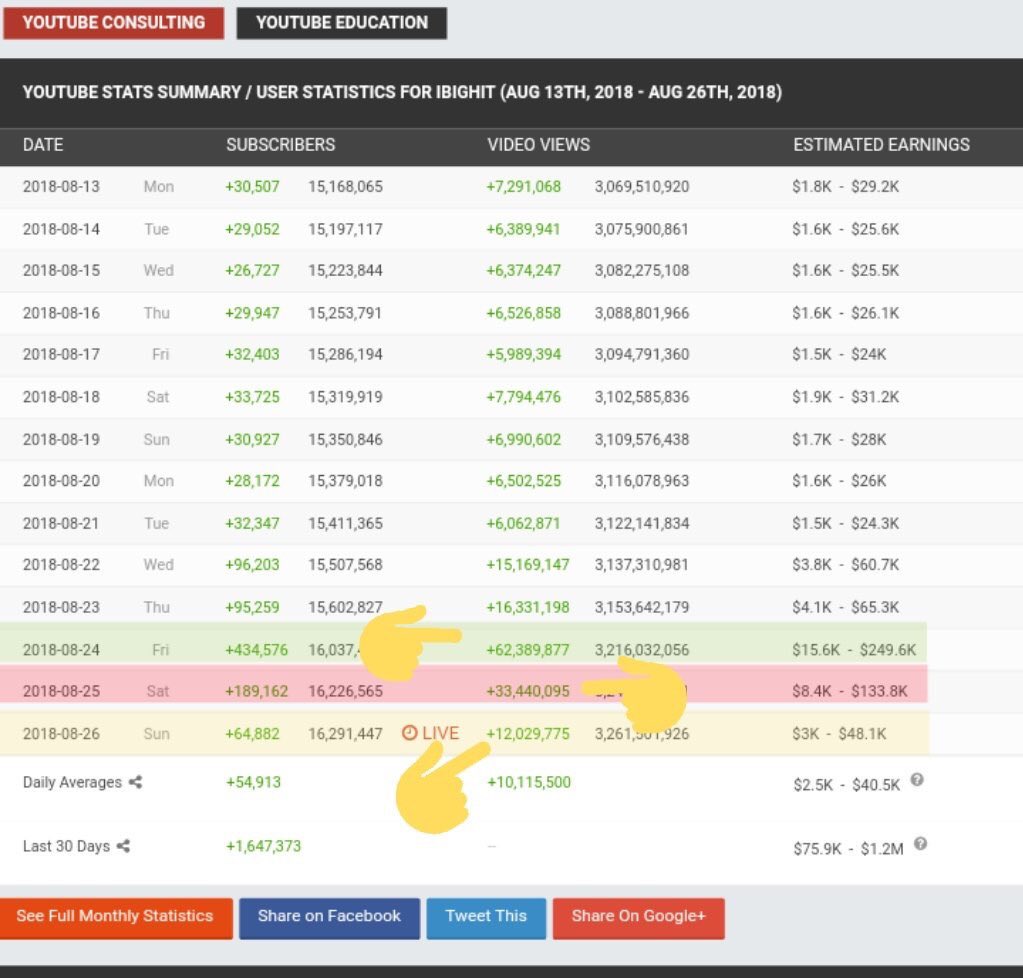
Task: Click subscriber gain +29,947
Action: pyautogui.click(x=252, y=313)
